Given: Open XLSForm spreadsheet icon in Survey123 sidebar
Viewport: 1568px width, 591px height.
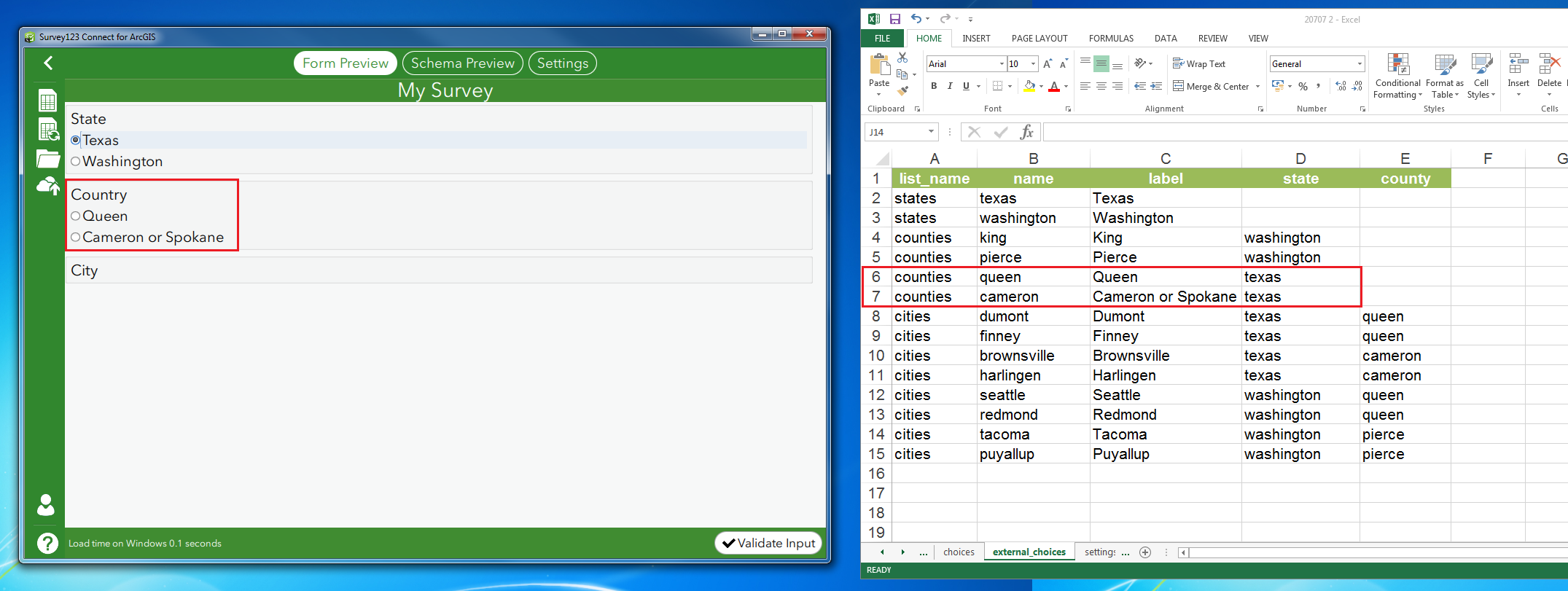Looking at the screenshot, I should pos(48,101).
